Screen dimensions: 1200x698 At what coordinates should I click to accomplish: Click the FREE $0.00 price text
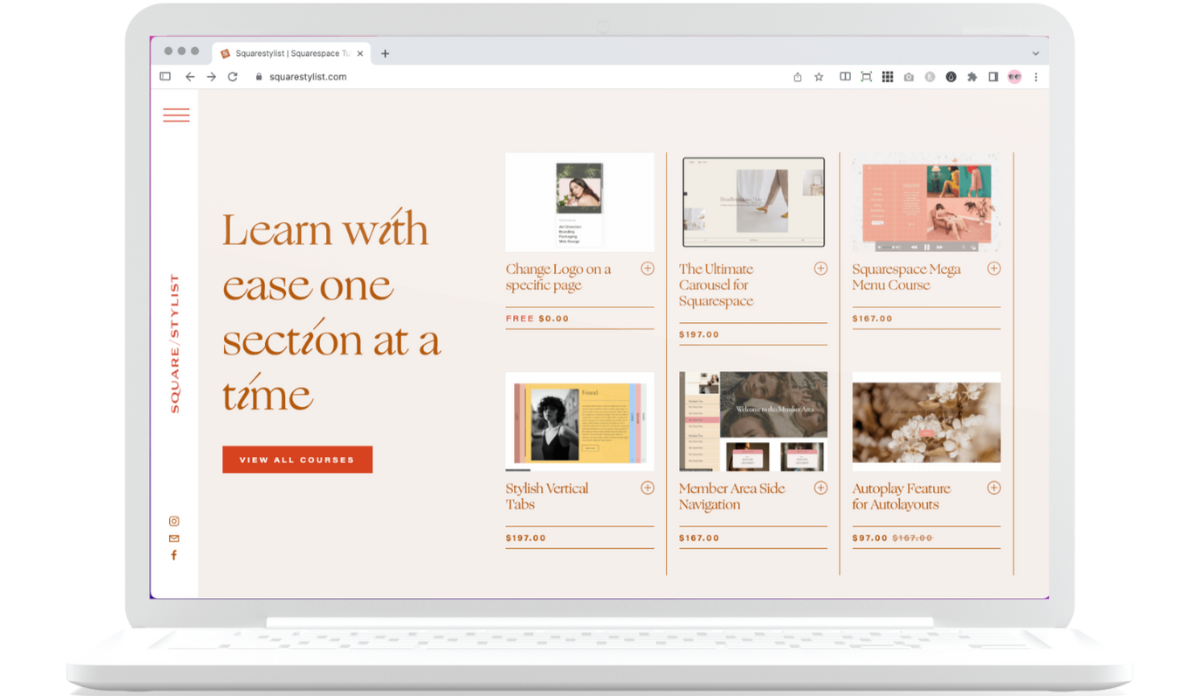click(537, 319)
